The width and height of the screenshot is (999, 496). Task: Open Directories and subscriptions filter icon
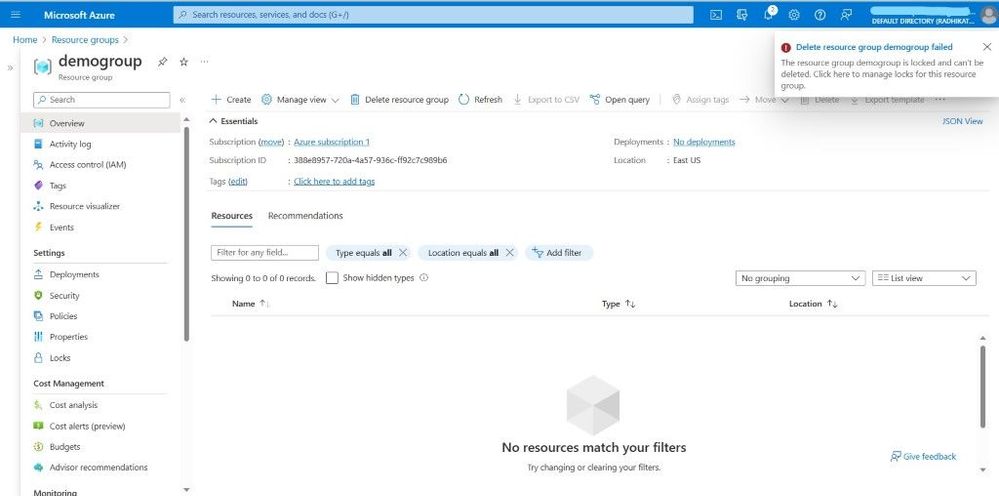coord(742,15)
